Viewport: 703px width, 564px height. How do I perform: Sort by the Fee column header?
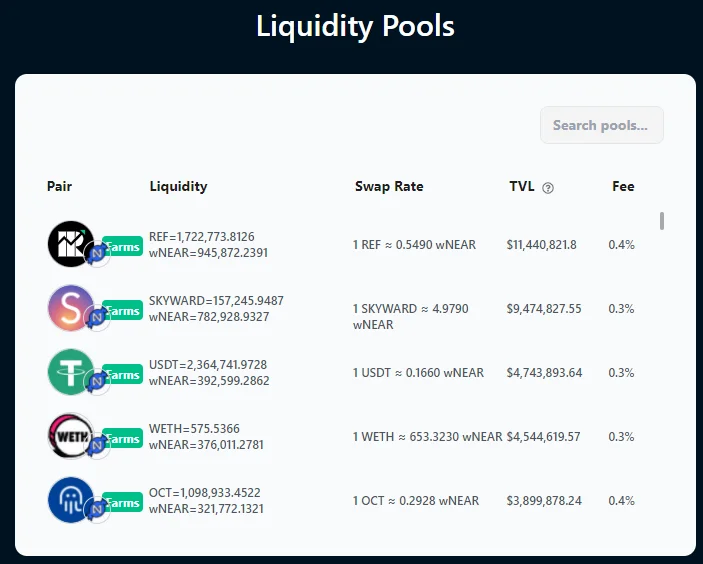click(x=623, y=186)
